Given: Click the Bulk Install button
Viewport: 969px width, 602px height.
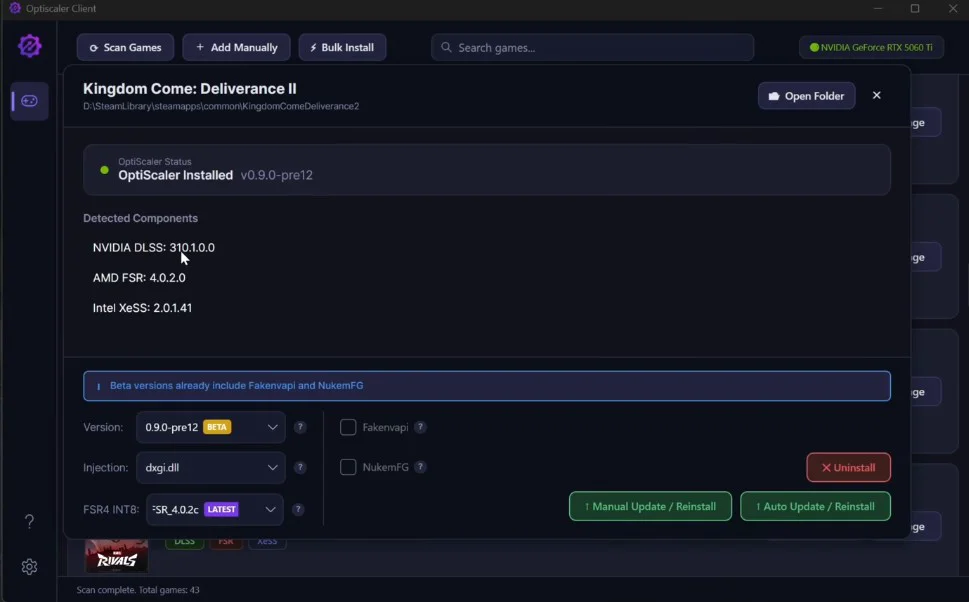Looking at the screenshot, I should 342,47.
